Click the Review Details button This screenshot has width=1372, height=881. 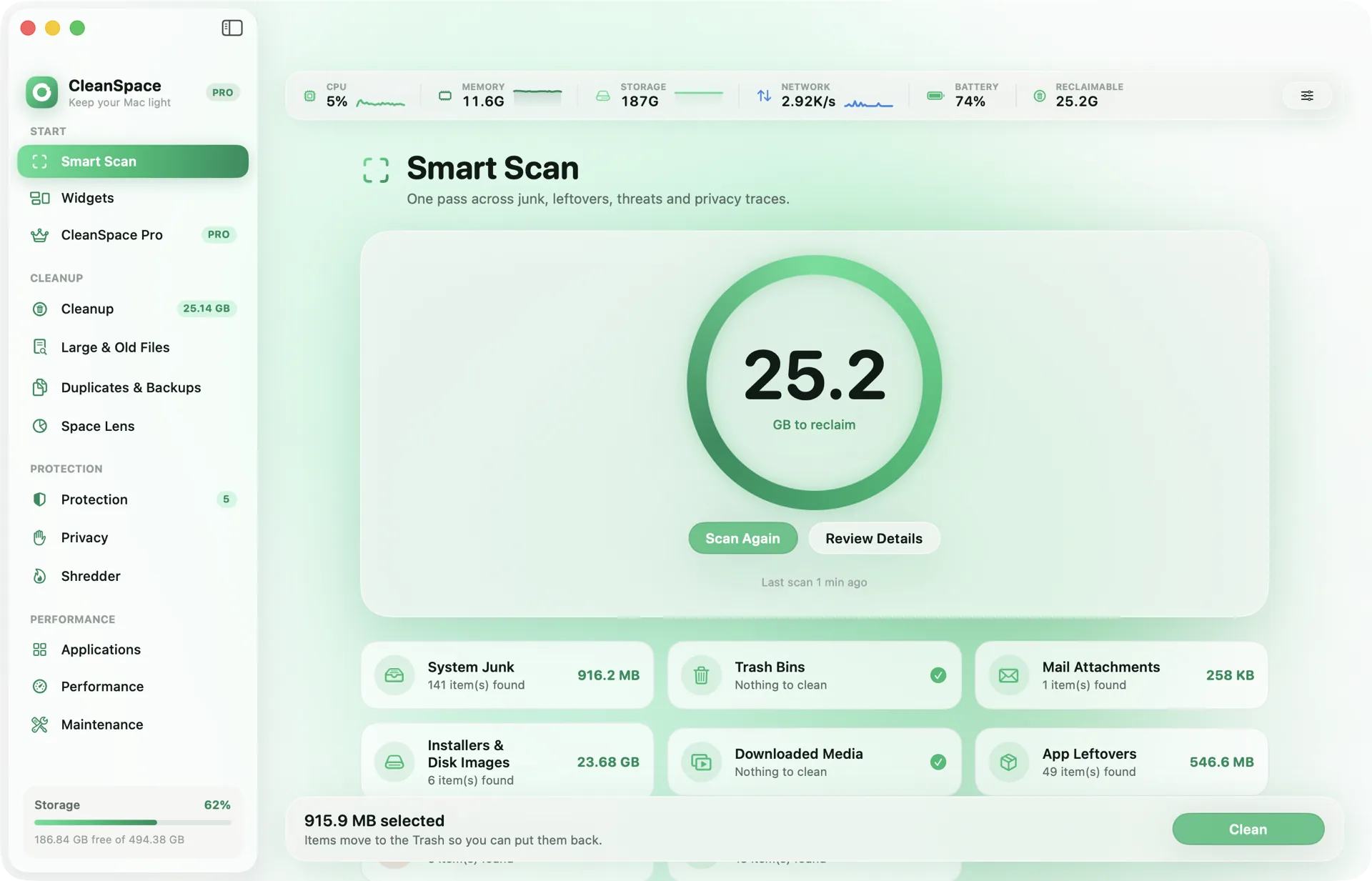click(874, 539)
